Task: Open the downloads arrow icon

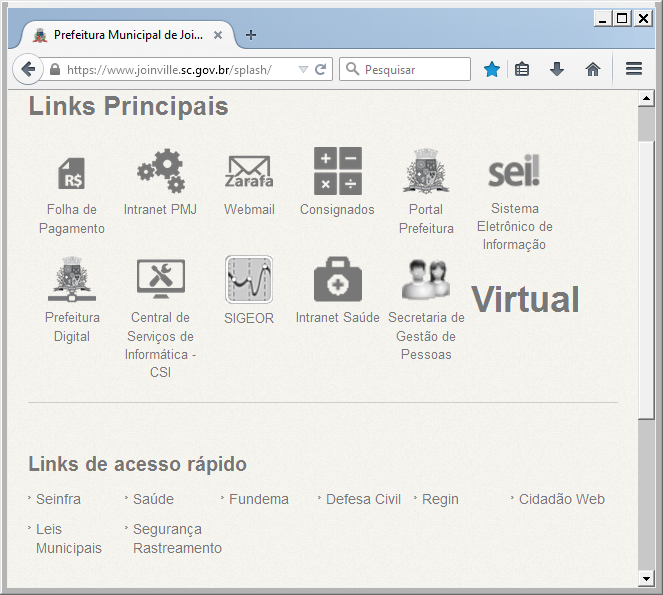Action: click(557, 69)
